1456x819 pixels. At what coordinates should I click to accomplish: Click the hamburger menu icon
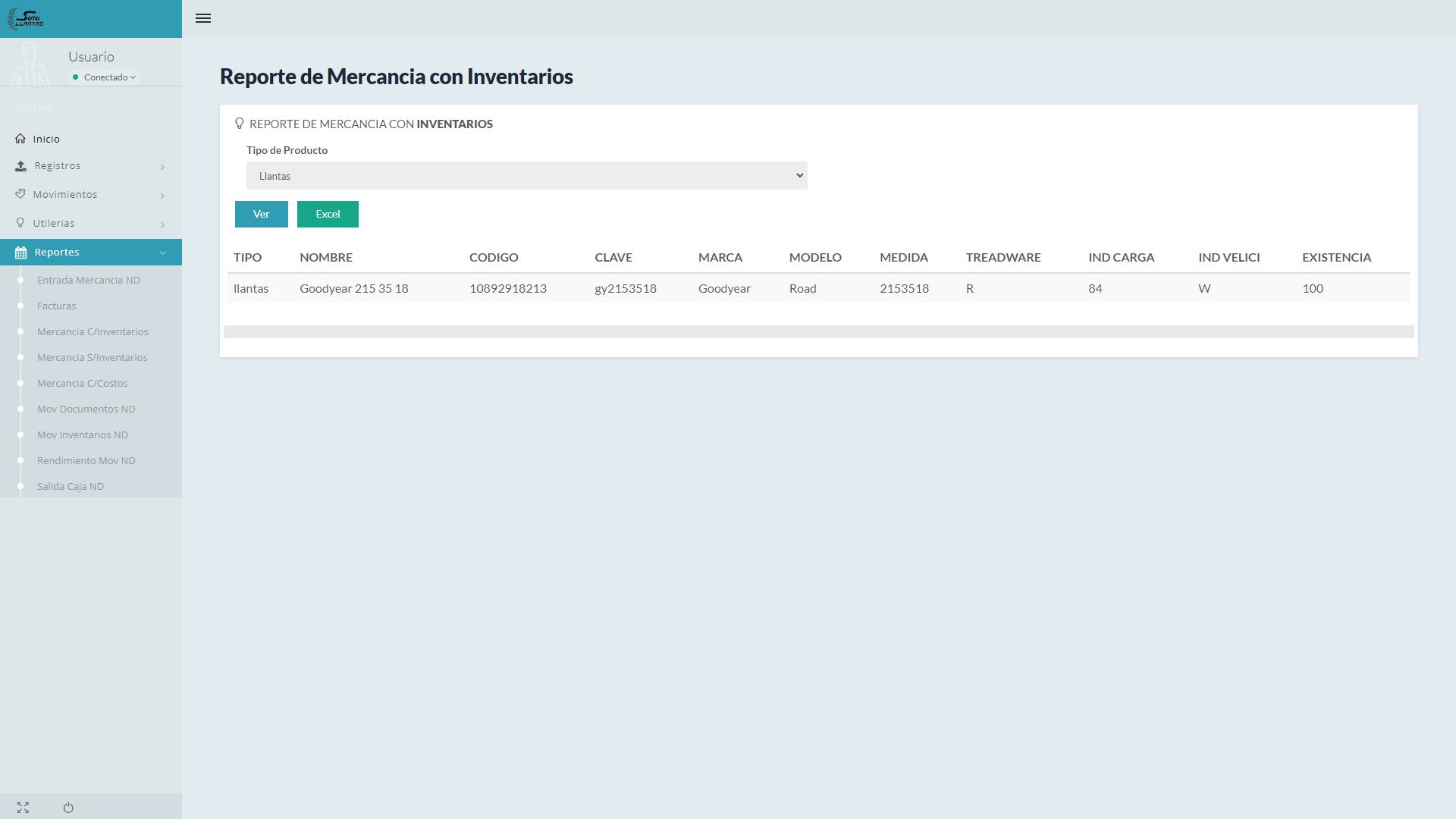202,18
